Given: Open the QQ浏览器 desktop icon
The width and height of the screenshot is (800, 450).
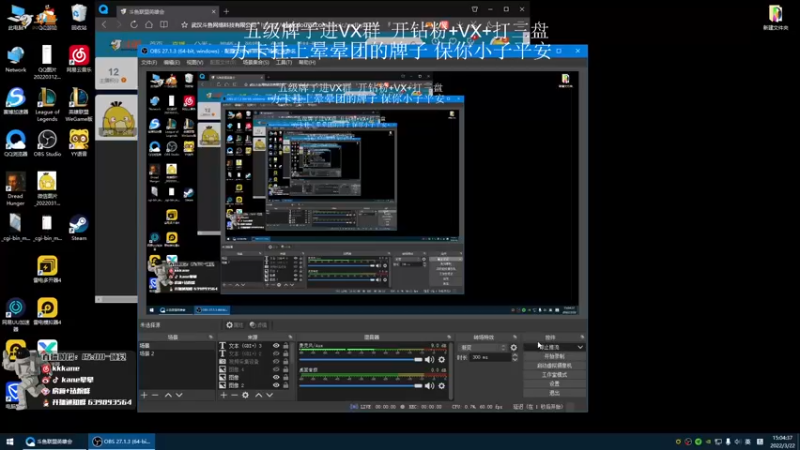Looking at the screenshot, I should tap(15, 143).
